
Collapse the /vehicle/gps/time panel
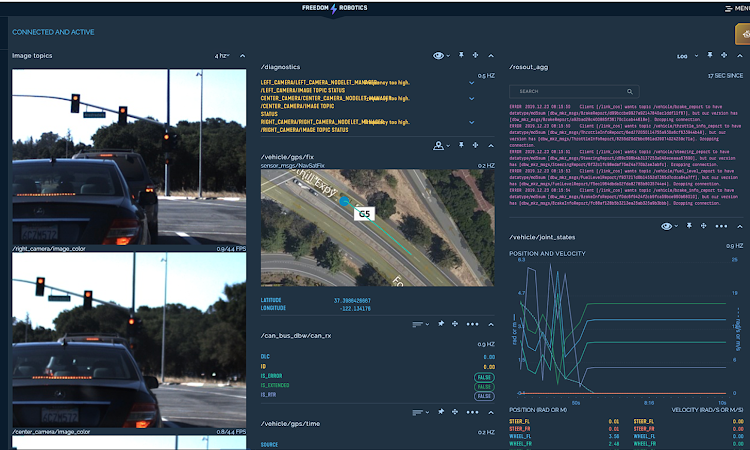click(491, 412)
